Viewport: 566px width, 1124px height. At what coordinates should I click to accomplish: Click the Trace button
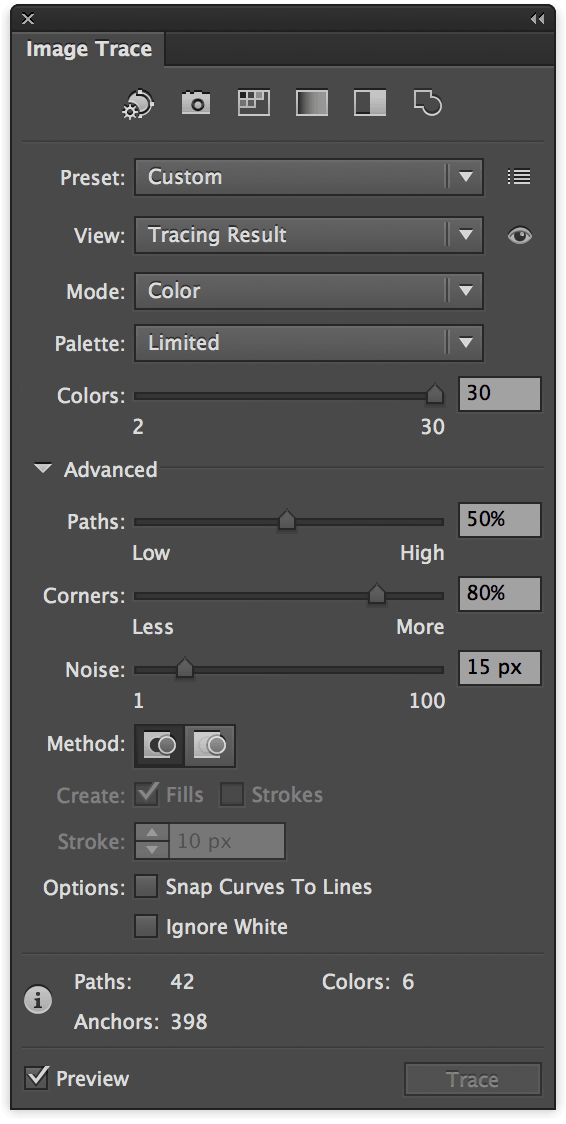pyautogui.click(x=472, y=1080)
